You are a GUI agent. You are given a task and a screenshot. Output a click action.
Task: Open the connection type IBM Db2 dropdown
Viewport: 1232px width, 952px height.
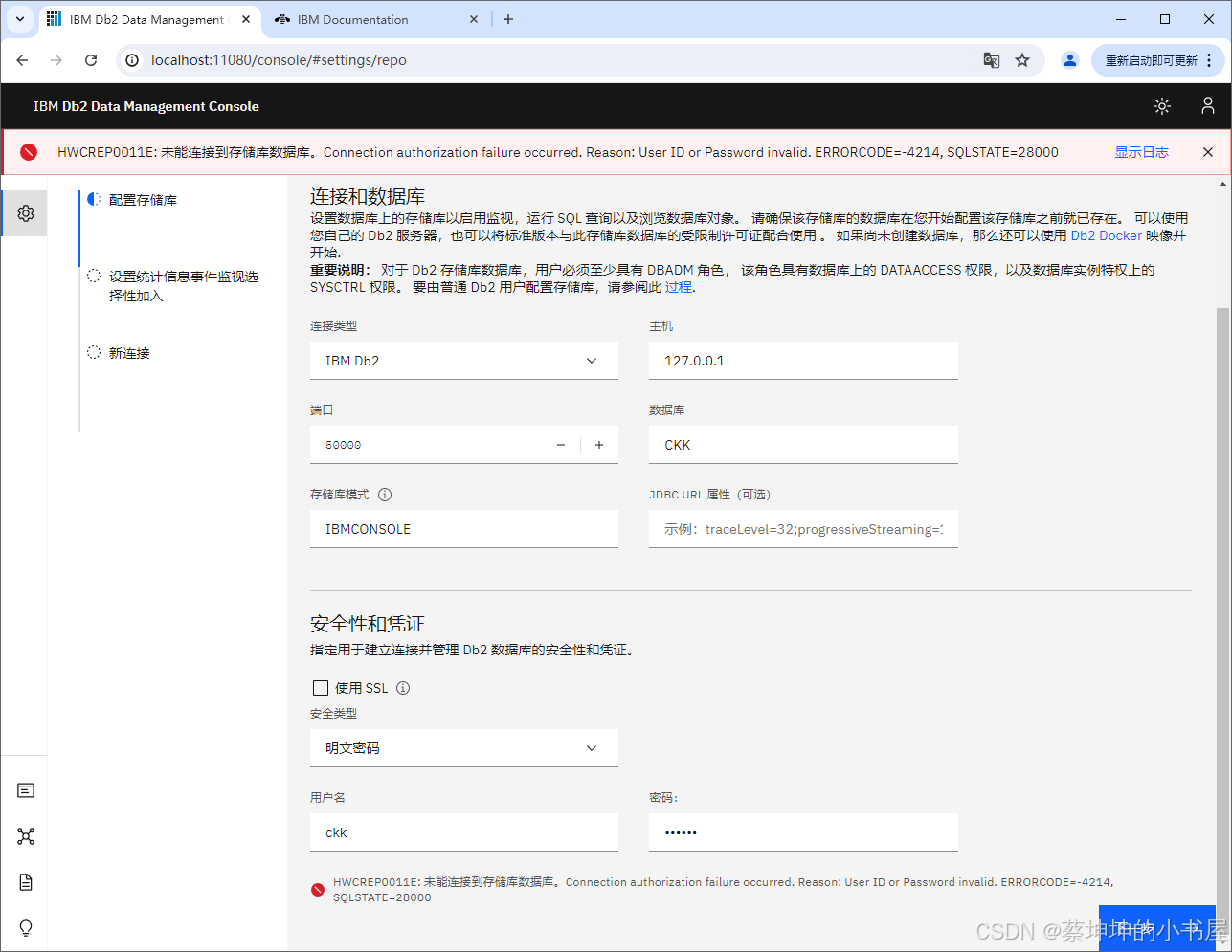[x=464, y=361]
